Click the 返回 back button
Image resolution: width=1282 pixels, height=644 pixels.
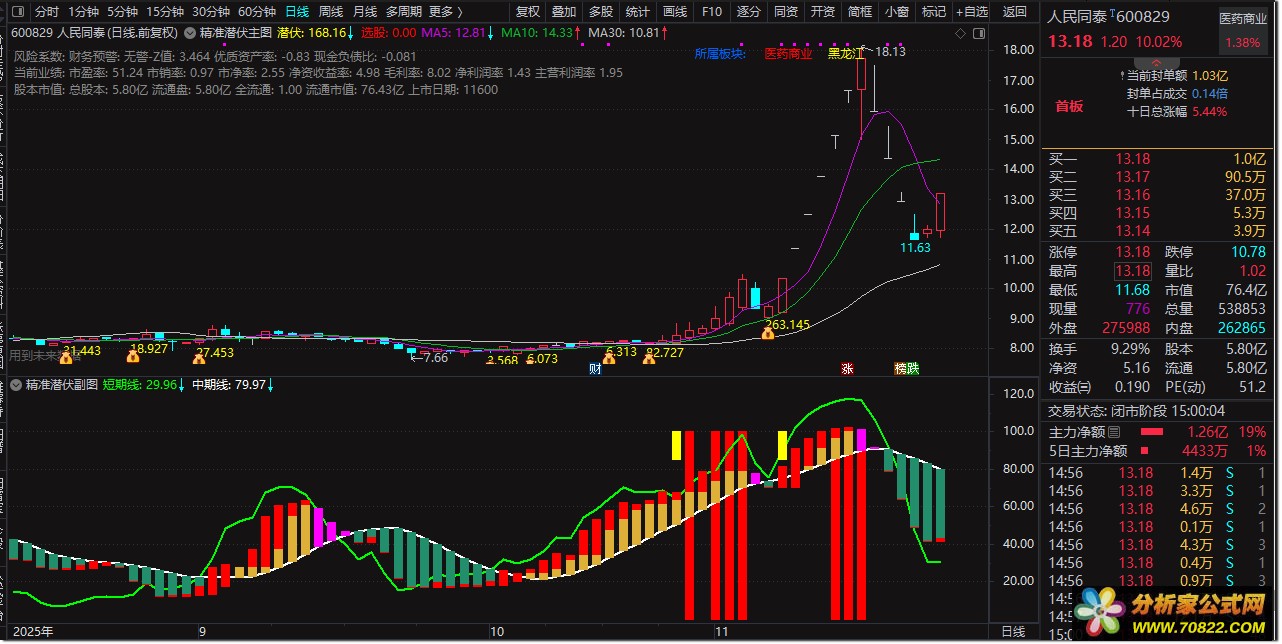[x=1014, y=12]
